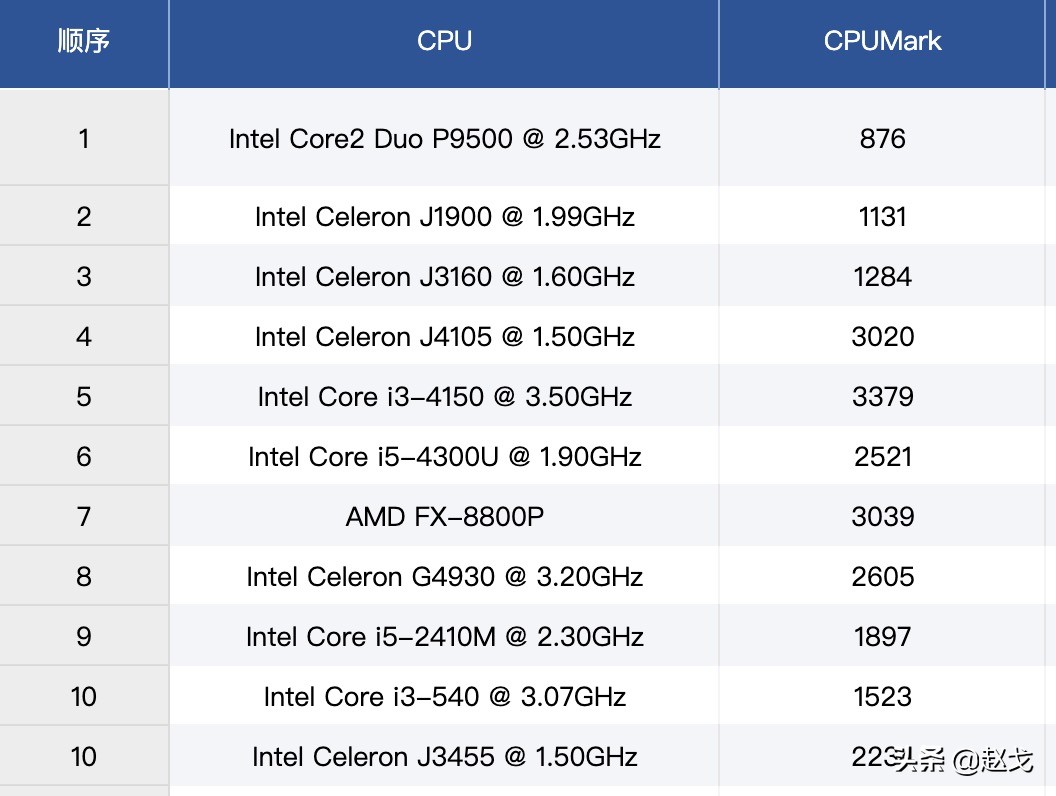Select the CPUMark value 1897
This screenshot has height=796, width=1056.
(882, 637)
